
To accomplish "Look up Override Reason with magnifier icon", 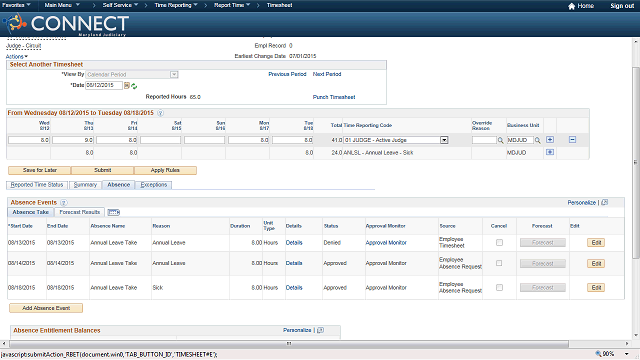I will click(x=500, y=140).
